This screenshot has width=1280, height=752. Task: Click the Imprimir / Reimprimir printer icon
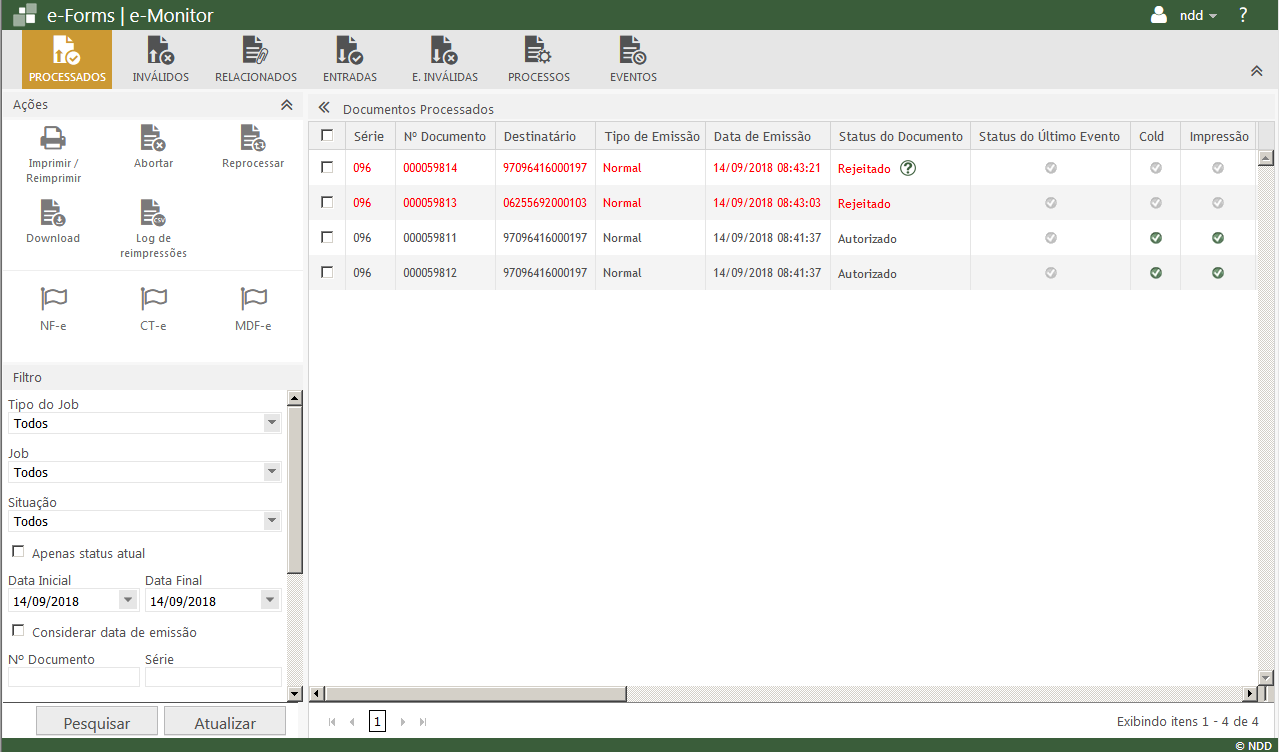[x=53, y=139]
